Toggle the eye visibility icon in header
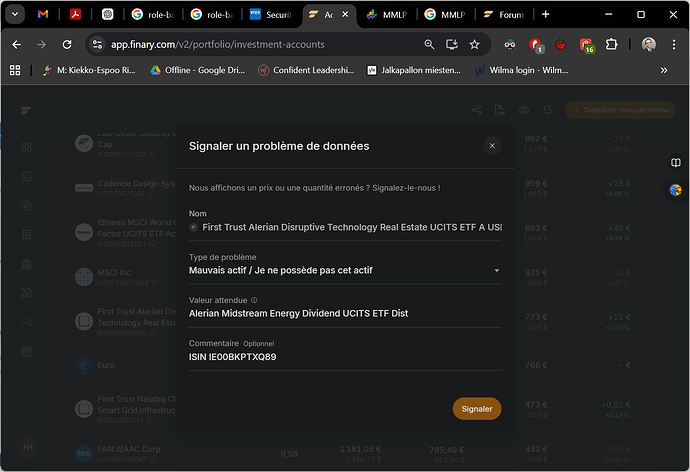Screen dimensions: 690x472 point(524,110)
